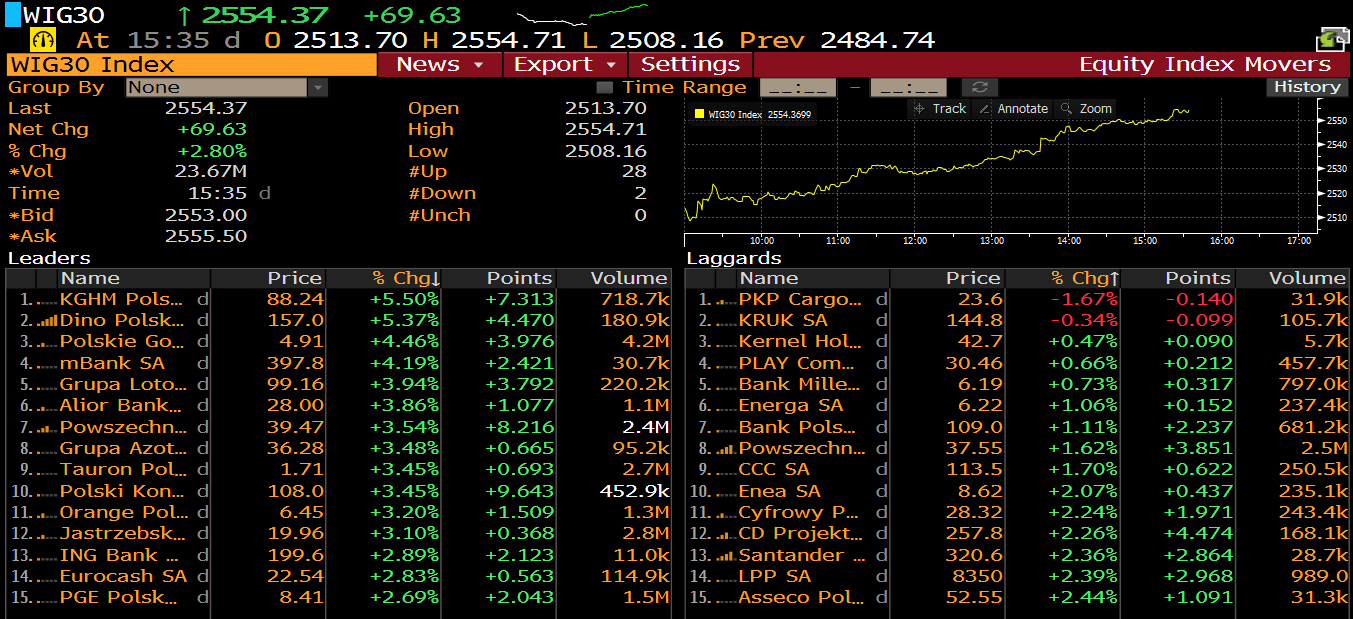Click the volume bars icon beside Dino Polska

click(47, 321)
